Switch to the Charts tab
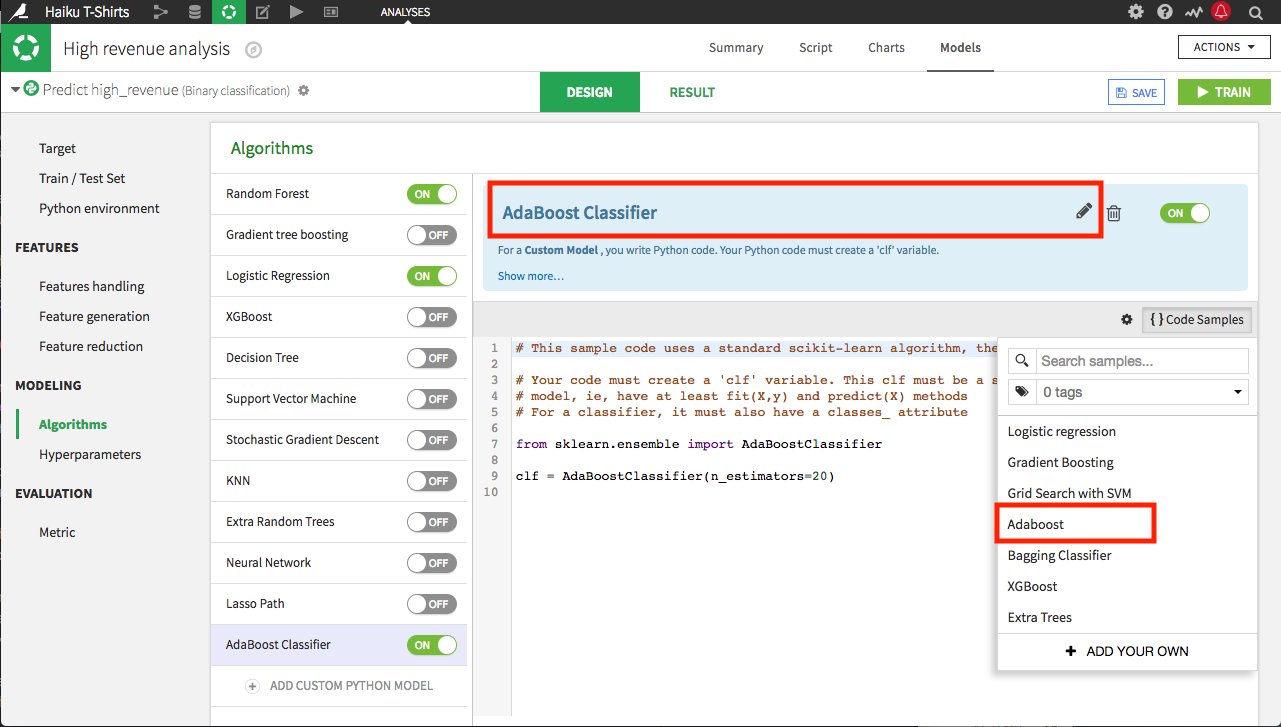Viewport: 1281px width, 727px height. [x=886, y=48]
